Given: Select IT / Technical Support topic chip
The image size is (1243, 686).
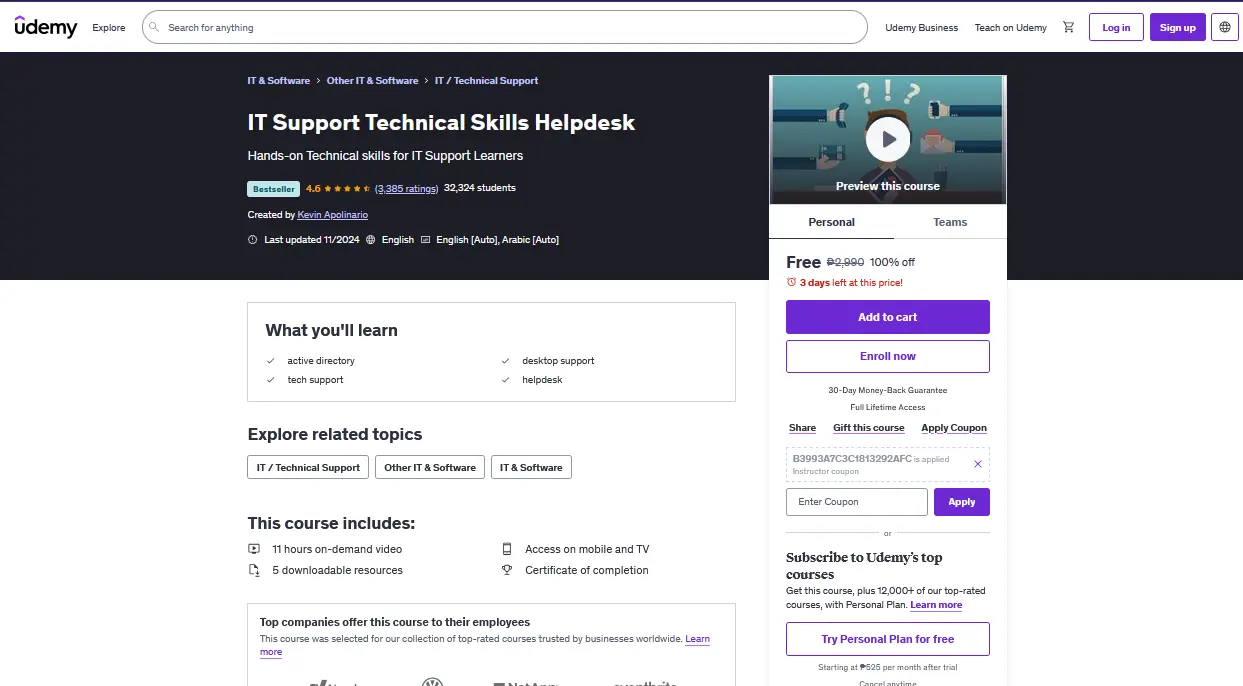Looking at the screenshot, I should click(308, 467).
